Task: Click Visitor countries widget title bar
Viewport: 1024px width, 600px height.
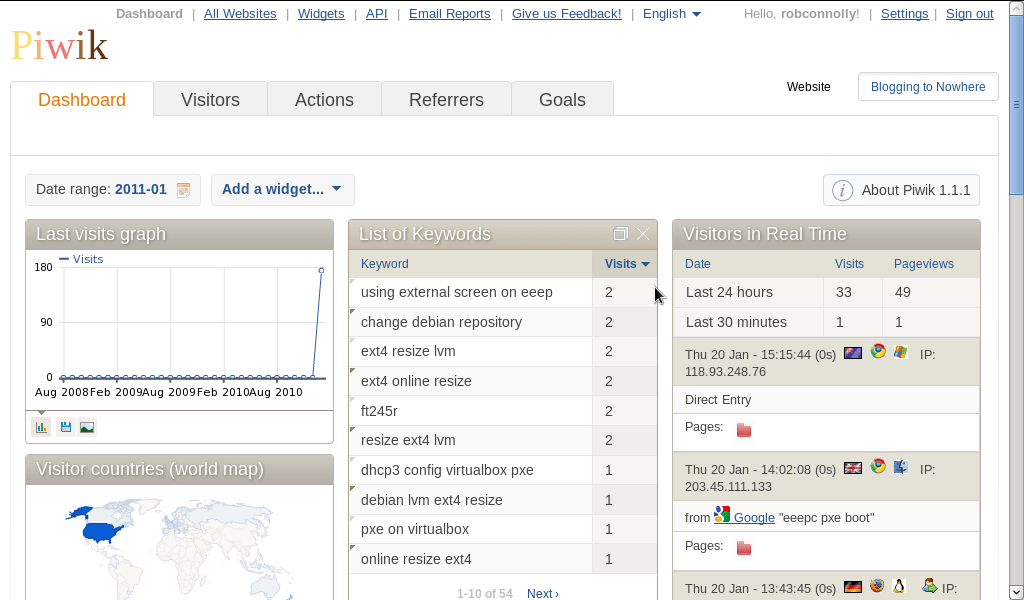Action: [179, 469]
